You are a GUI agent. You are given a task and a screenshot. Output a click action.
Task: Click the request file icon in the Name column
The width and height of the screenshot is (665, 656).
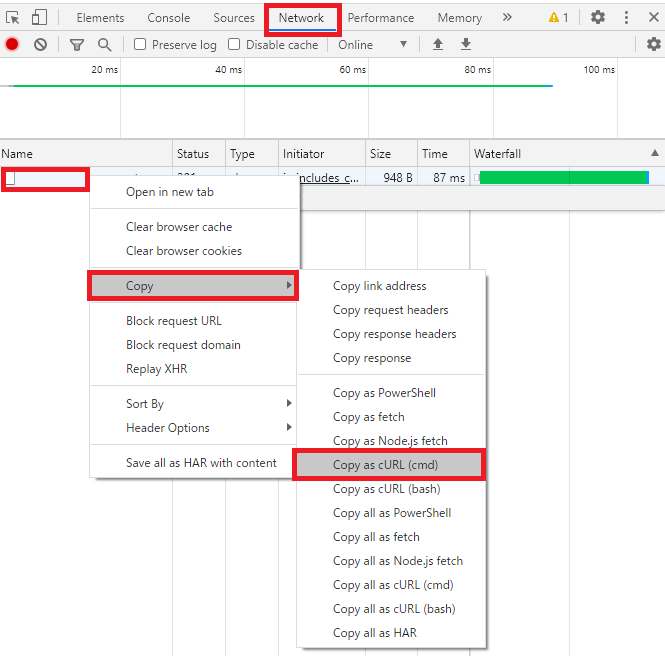pos(11,178)
